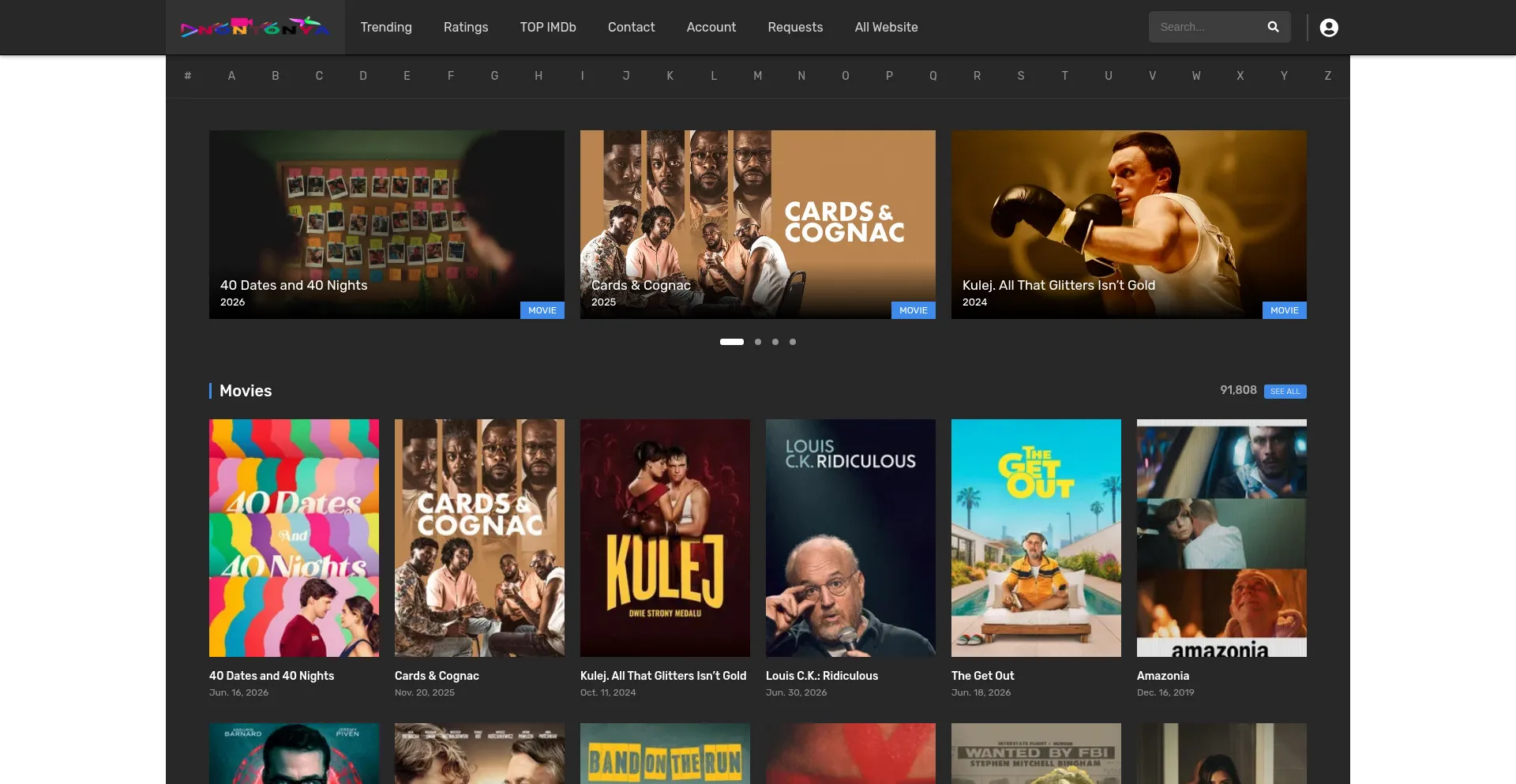
Task: Filter titles starting with letter S
Action: (1021, 76)
